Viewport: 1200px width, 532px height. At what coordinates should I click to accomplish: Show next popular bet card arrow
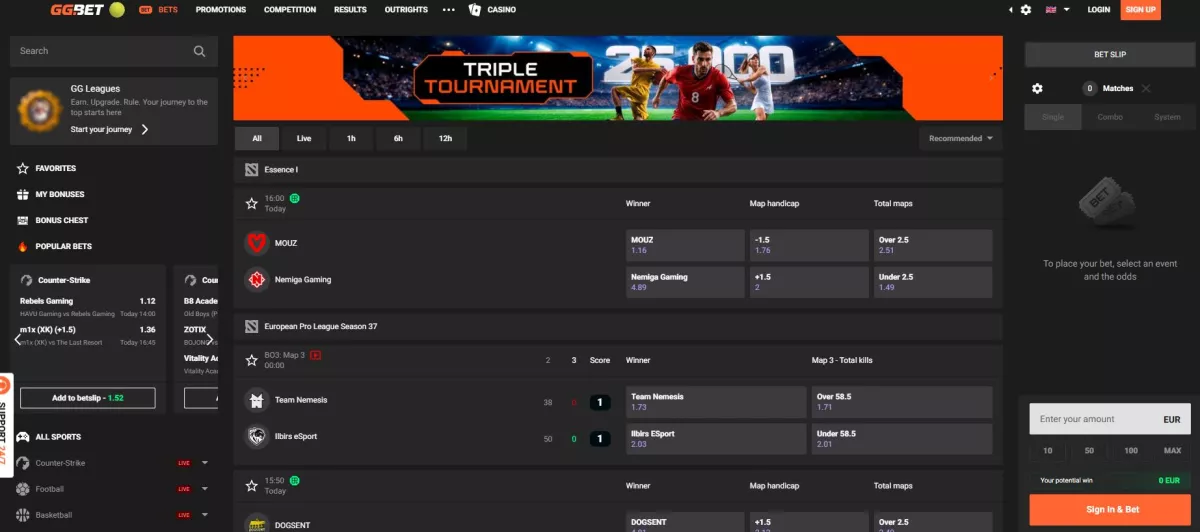point(210,339)
